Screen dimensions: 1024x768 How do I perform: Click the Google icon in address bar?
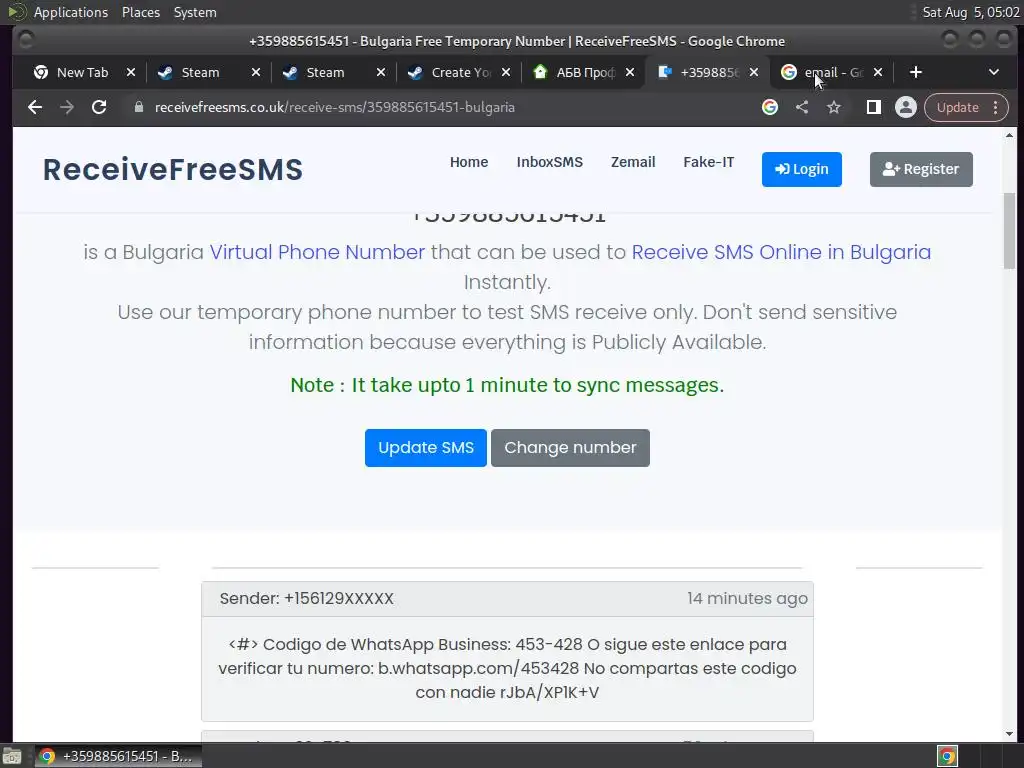pos(770,107)
